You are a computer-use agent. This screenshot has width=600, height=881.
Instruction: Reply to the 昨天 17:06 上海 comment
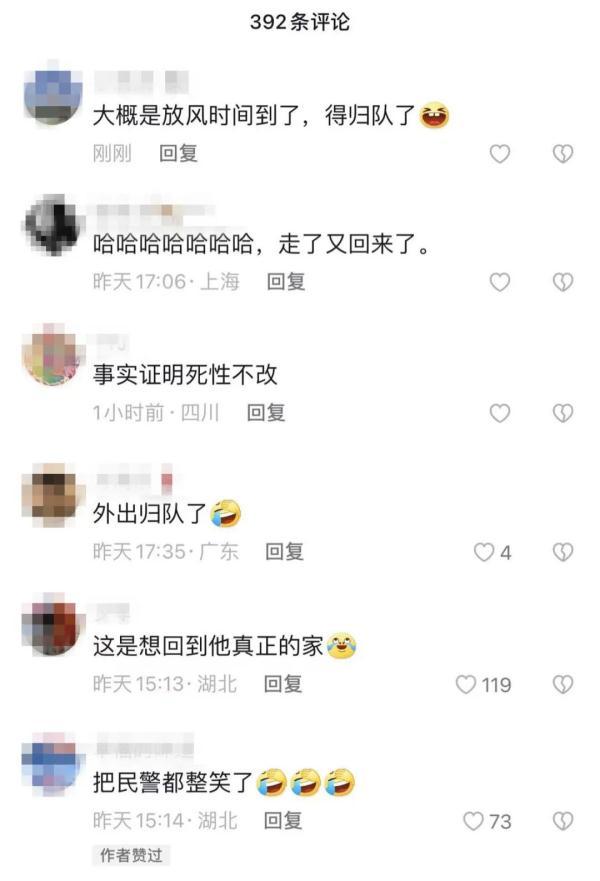click(285, 281)
